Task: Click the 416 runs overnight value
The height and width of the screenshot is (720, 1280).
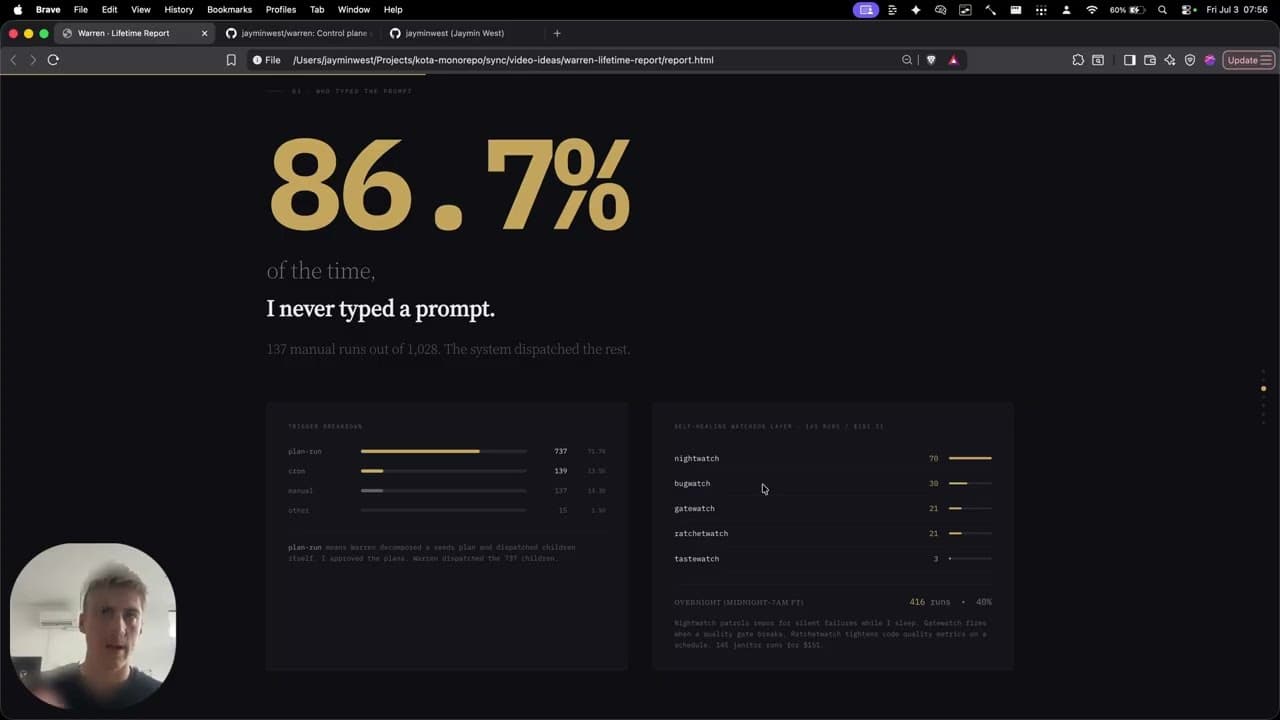Action: coord(930,602)
